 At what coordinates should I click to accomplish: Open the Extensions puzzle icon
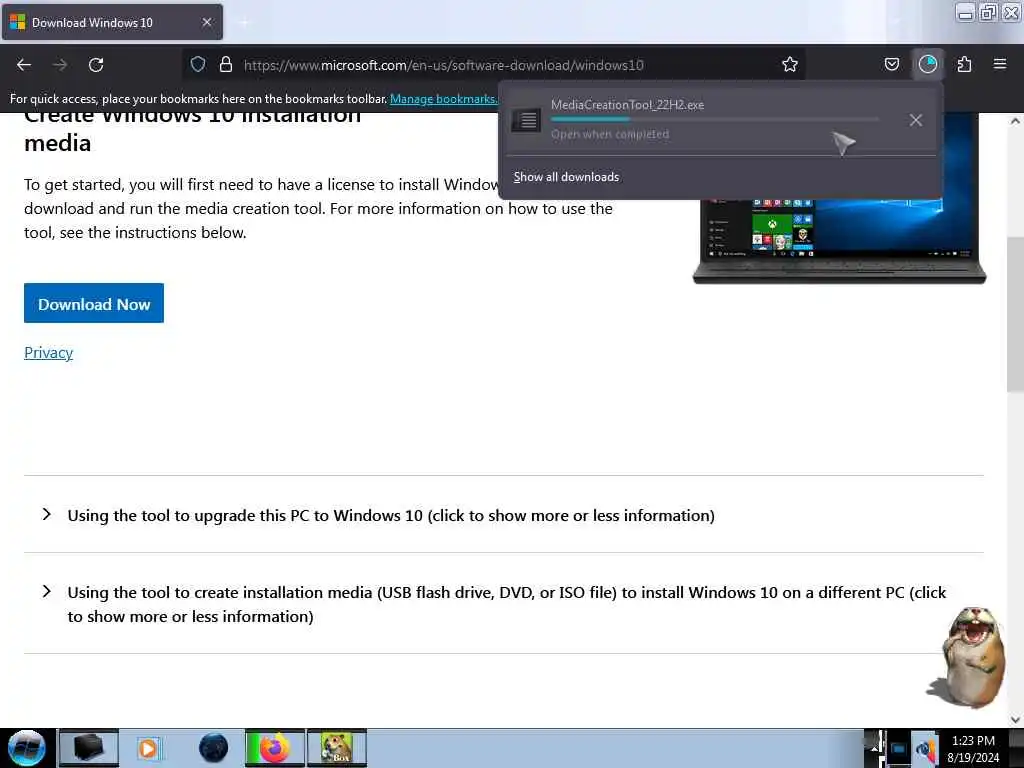(x=964, y=64)
